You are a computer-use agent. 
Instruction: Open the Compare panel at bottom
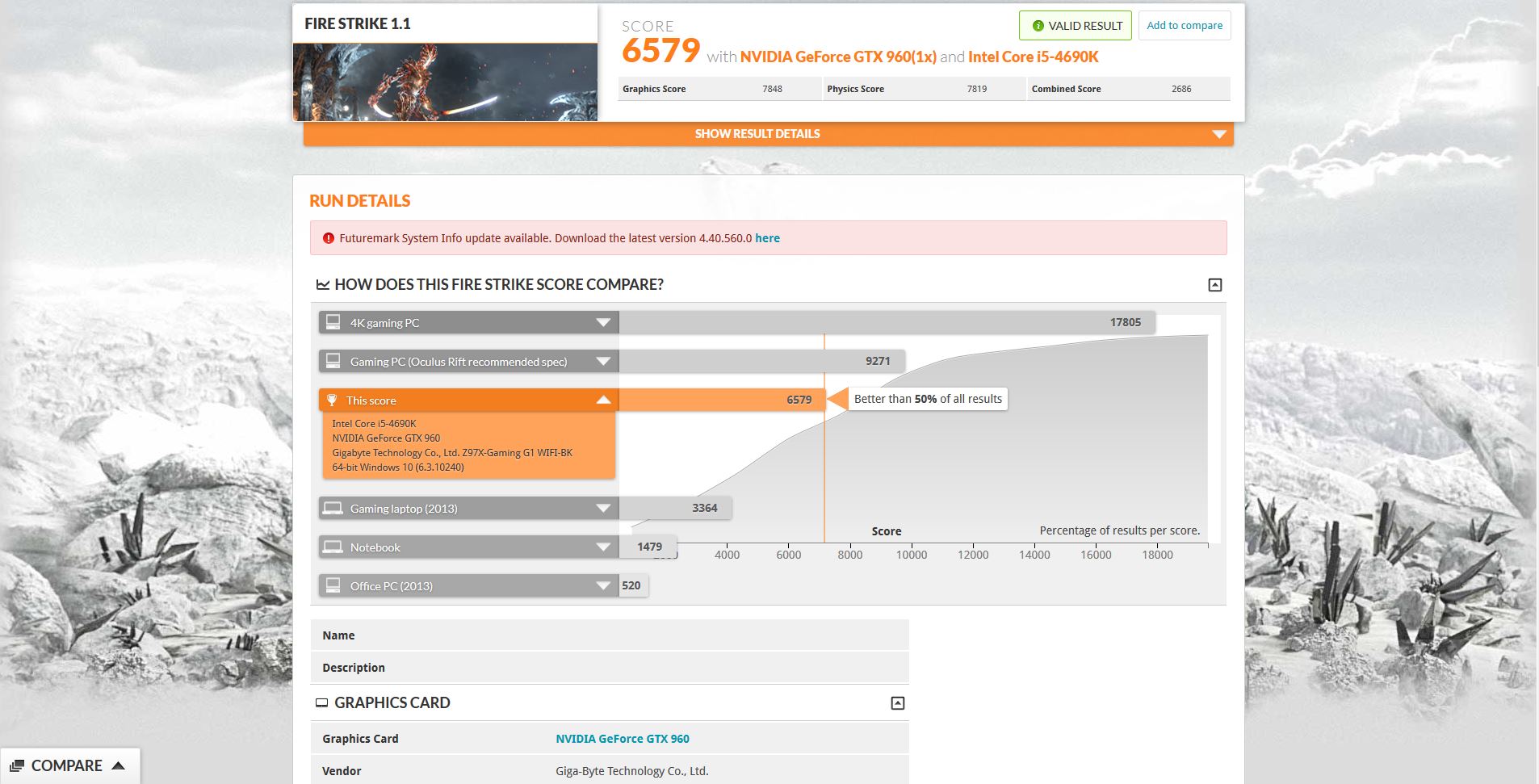[69, 765]
